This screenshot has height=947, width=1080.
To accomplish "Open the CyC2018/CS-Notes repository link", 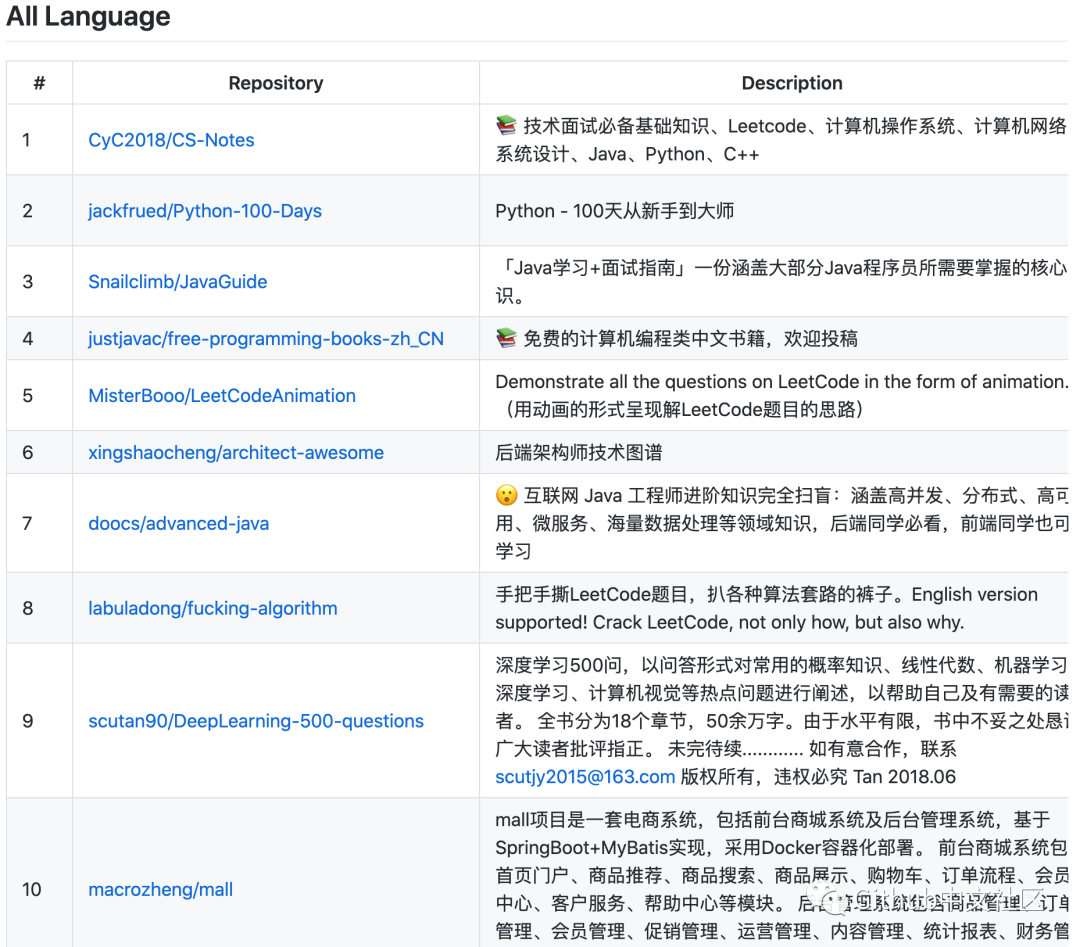I will 171,140.
